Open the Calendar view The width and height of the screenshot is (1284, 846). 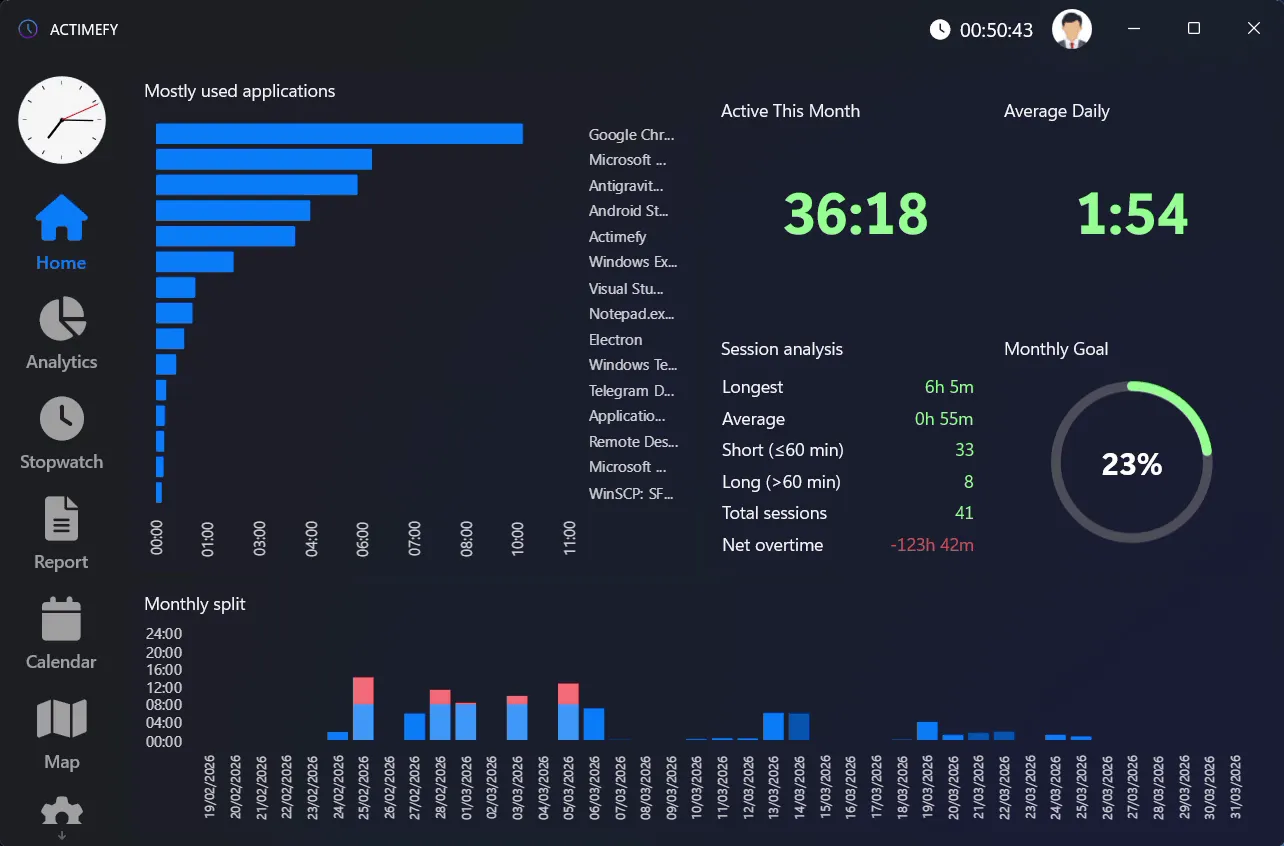tap(60, 635)
